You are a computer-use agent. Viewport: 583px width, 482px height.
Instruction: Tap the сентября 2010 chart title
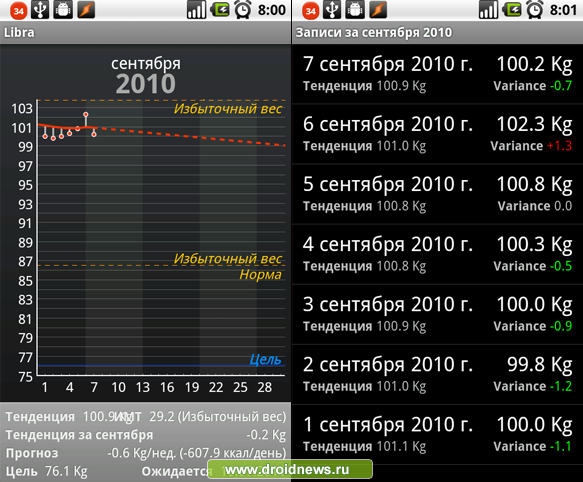[x=146, y=76]
